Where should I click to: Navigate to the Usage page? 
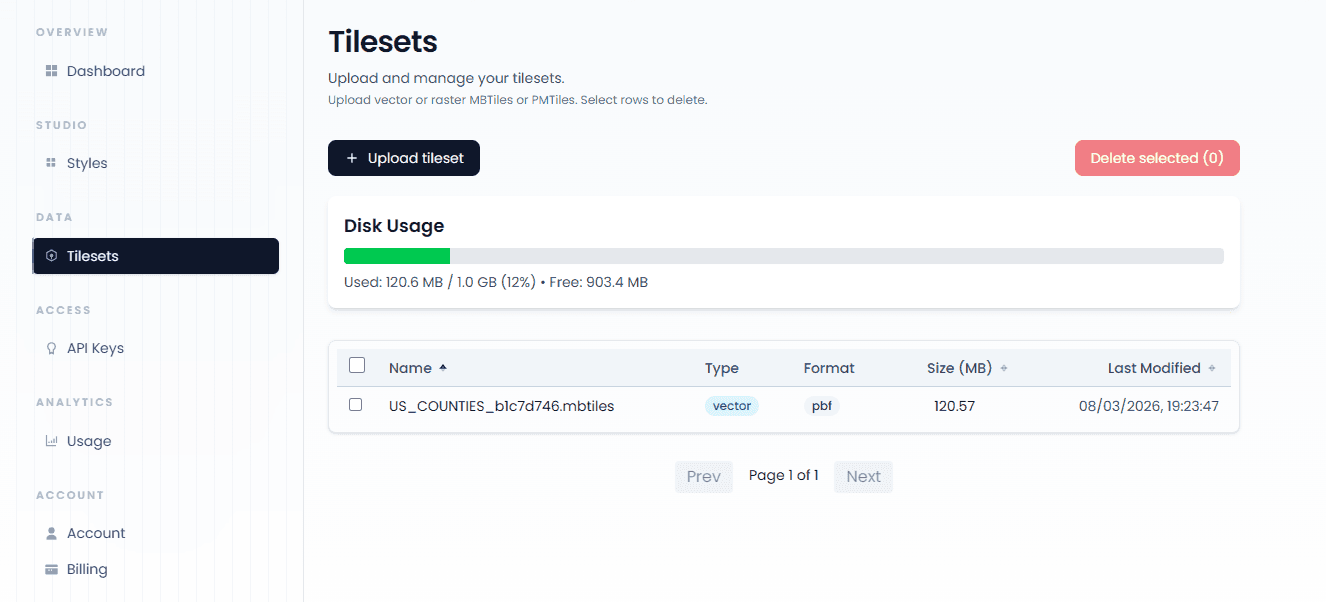click(89, 440)
